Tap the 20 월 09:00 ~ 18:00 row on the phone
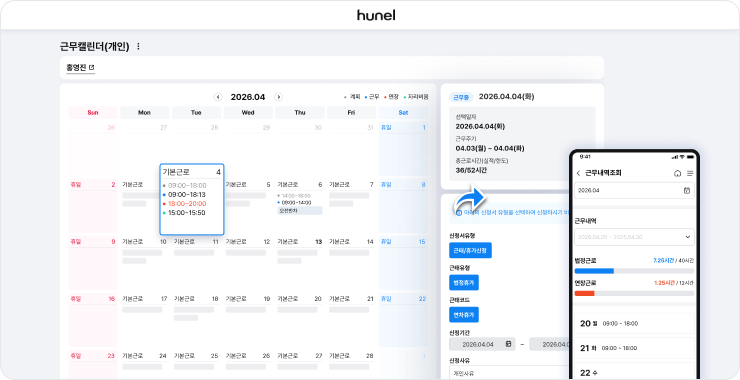 [634, 324]
